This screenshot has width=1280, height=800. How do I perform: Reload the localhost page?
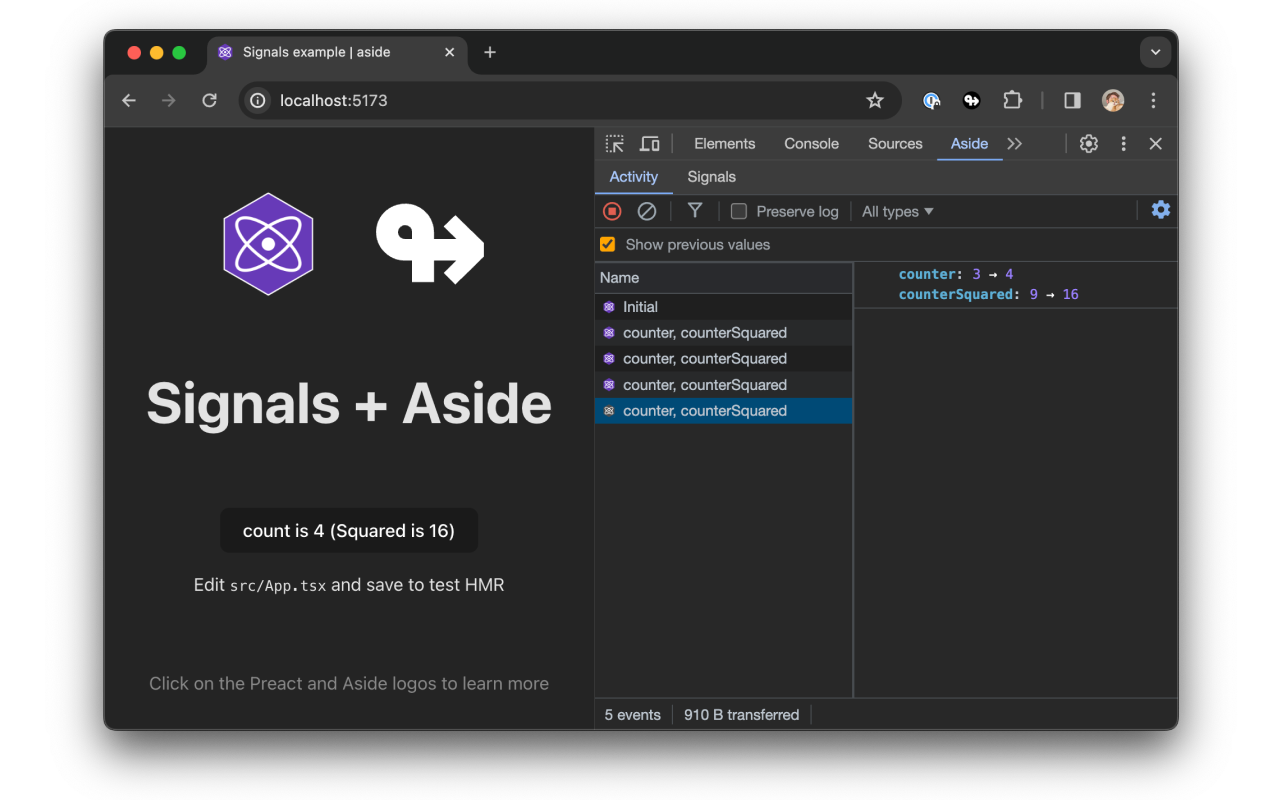pos(209,100)
